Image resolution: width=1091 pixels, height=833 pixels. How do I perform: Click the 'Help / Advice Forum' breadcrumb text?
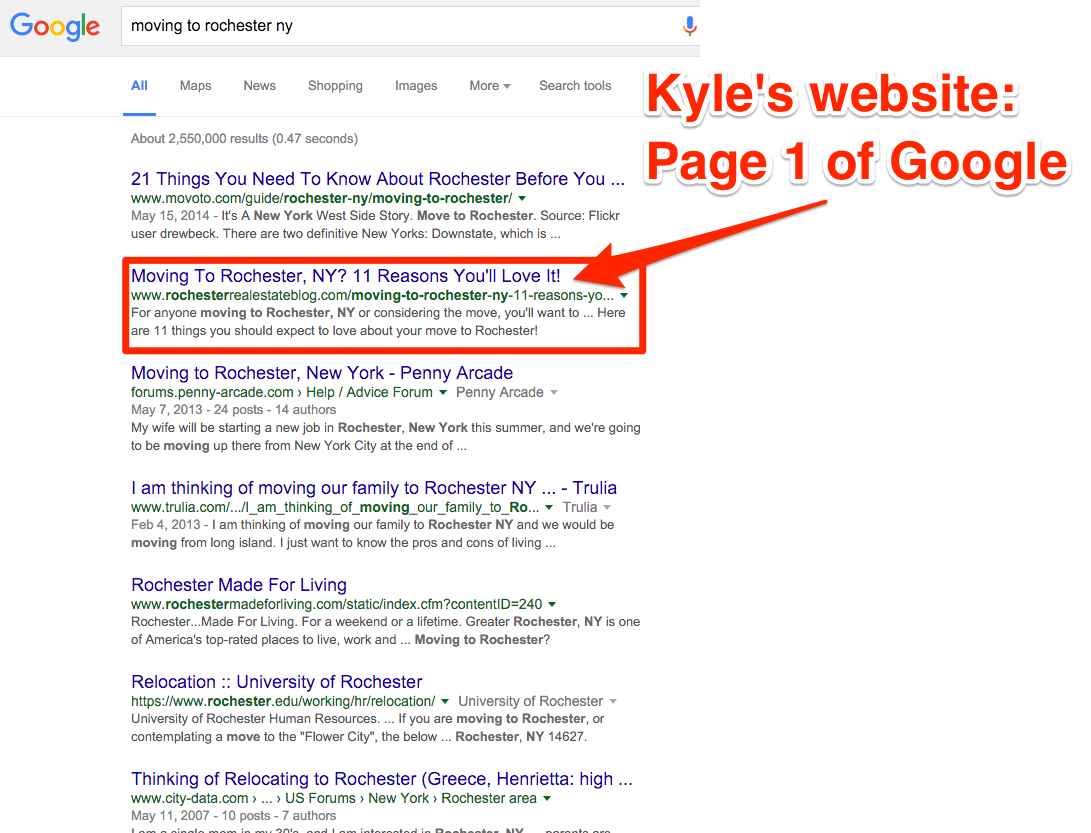pyautogui.click(x=369, y=392)
